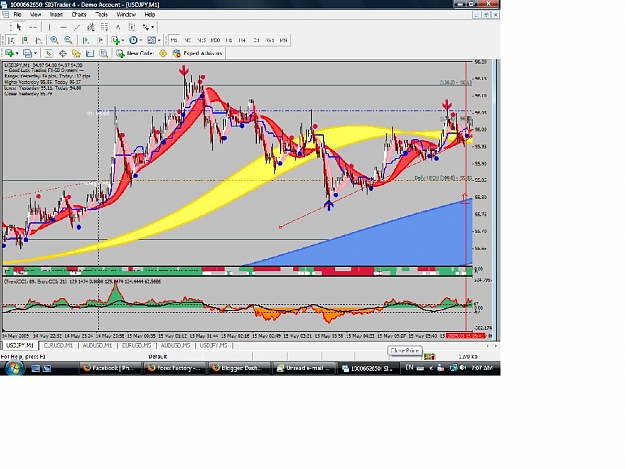Select the Text tool
Screen dimensions: 625x469
[x=118, y=27]
